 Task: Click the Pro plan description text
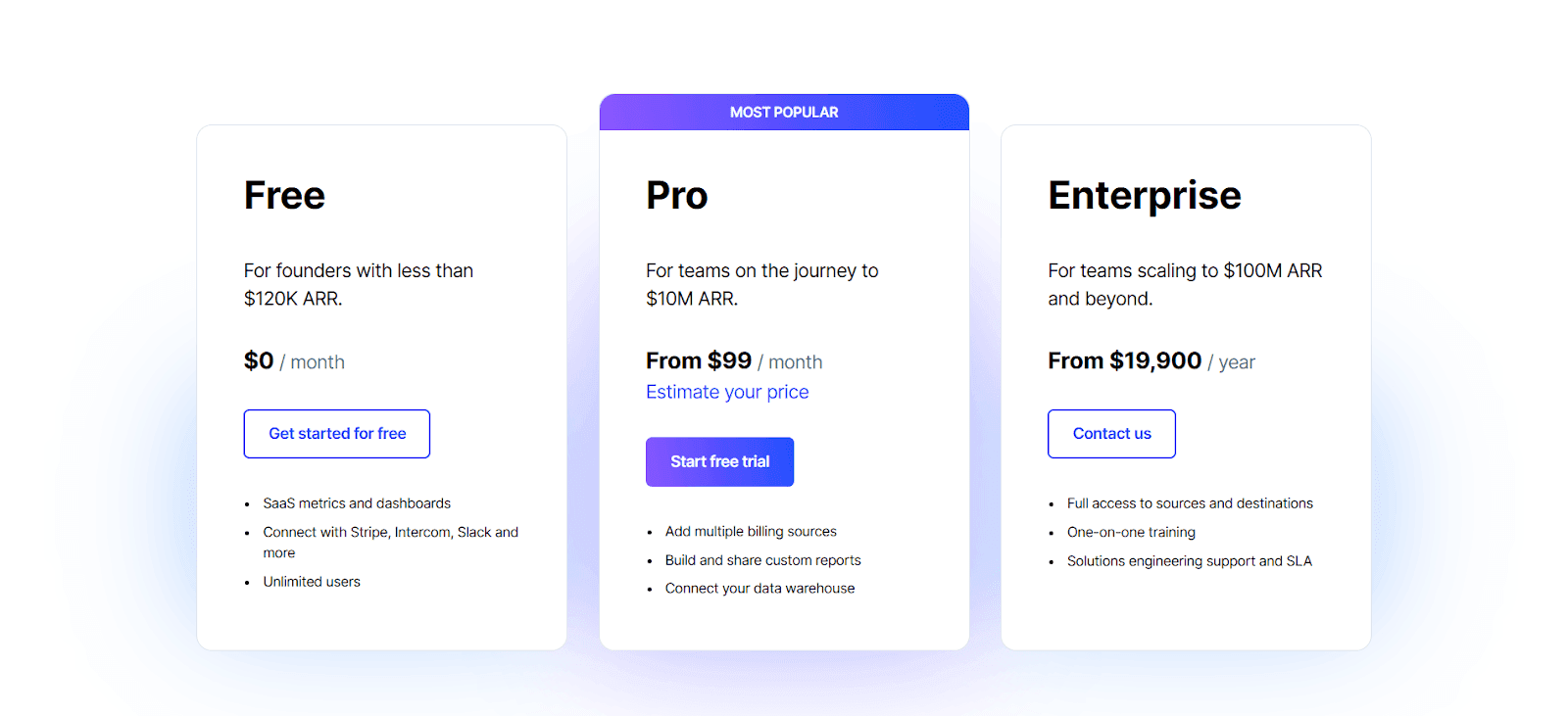point(761,284)
